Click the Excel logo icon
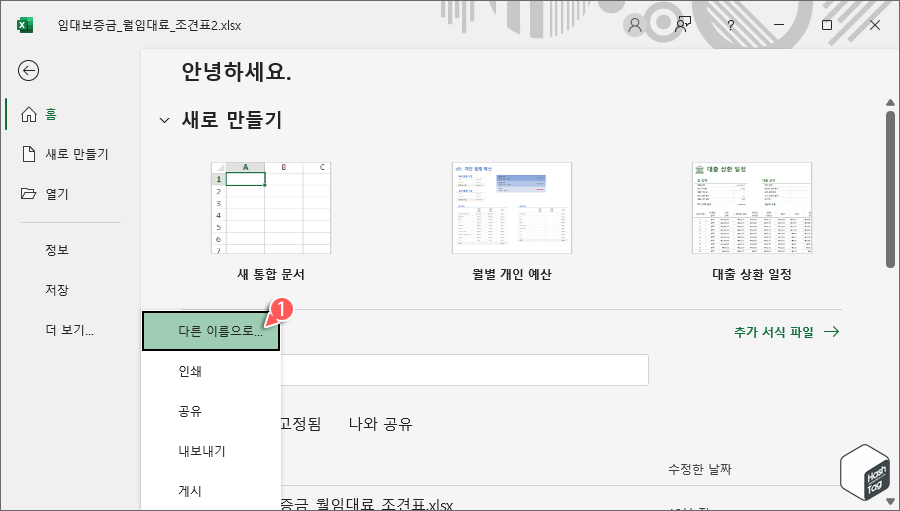The width and height of the screenshot is (900, 511). coord(25,25)
